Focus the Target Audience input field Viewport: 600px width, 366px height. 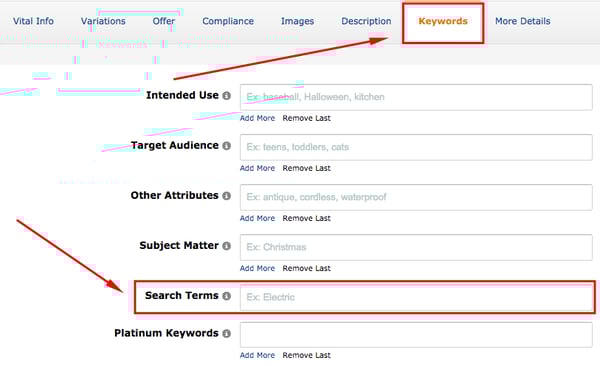416,147
